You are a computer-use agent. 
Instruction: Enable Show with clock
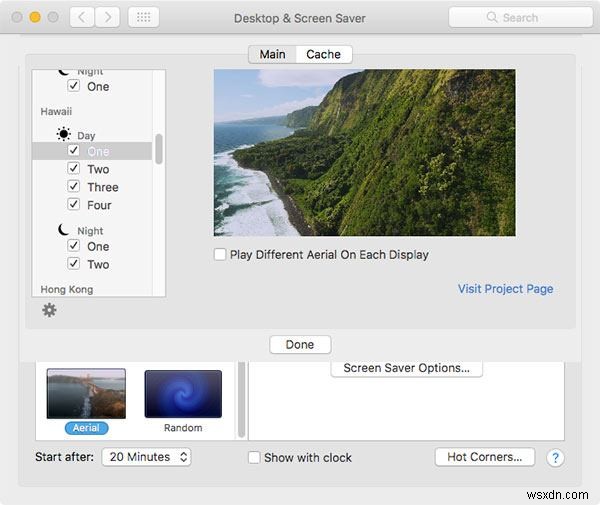pyautogui.click(x=254, y=457)
